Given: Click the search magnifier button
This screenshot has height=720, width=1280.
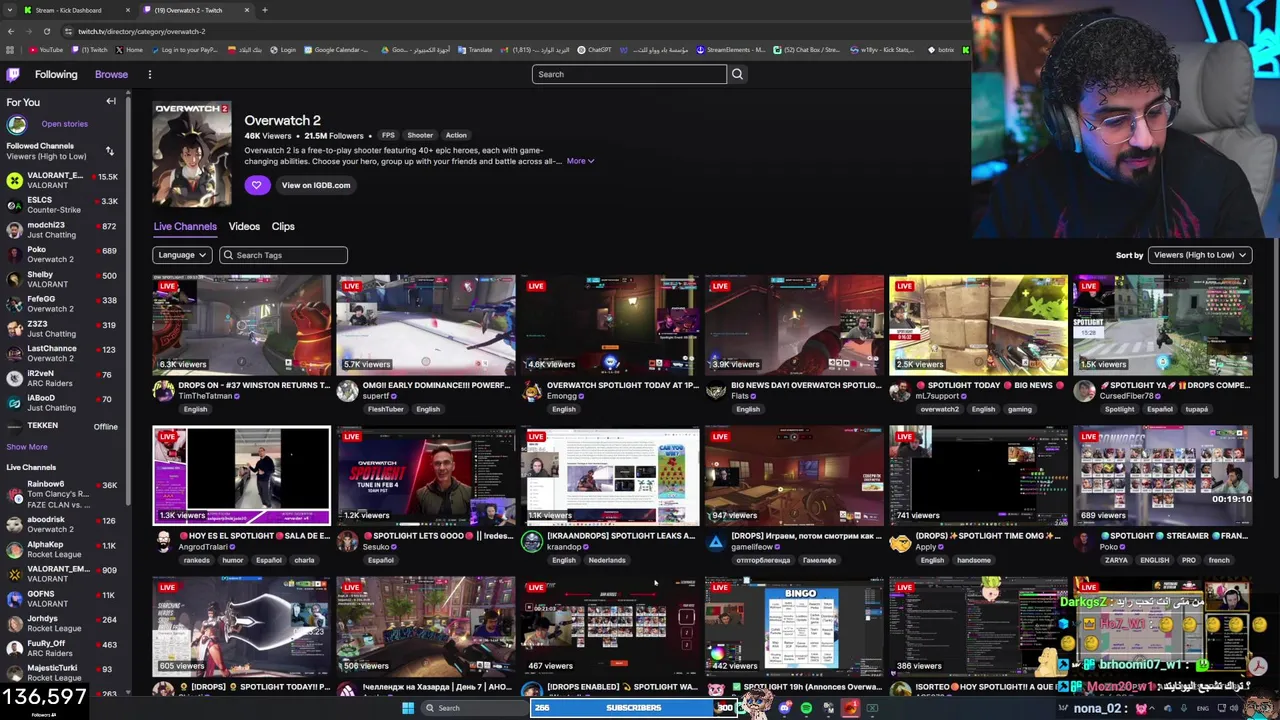Looking at the screenshot, I should click(x=737, y=74).
